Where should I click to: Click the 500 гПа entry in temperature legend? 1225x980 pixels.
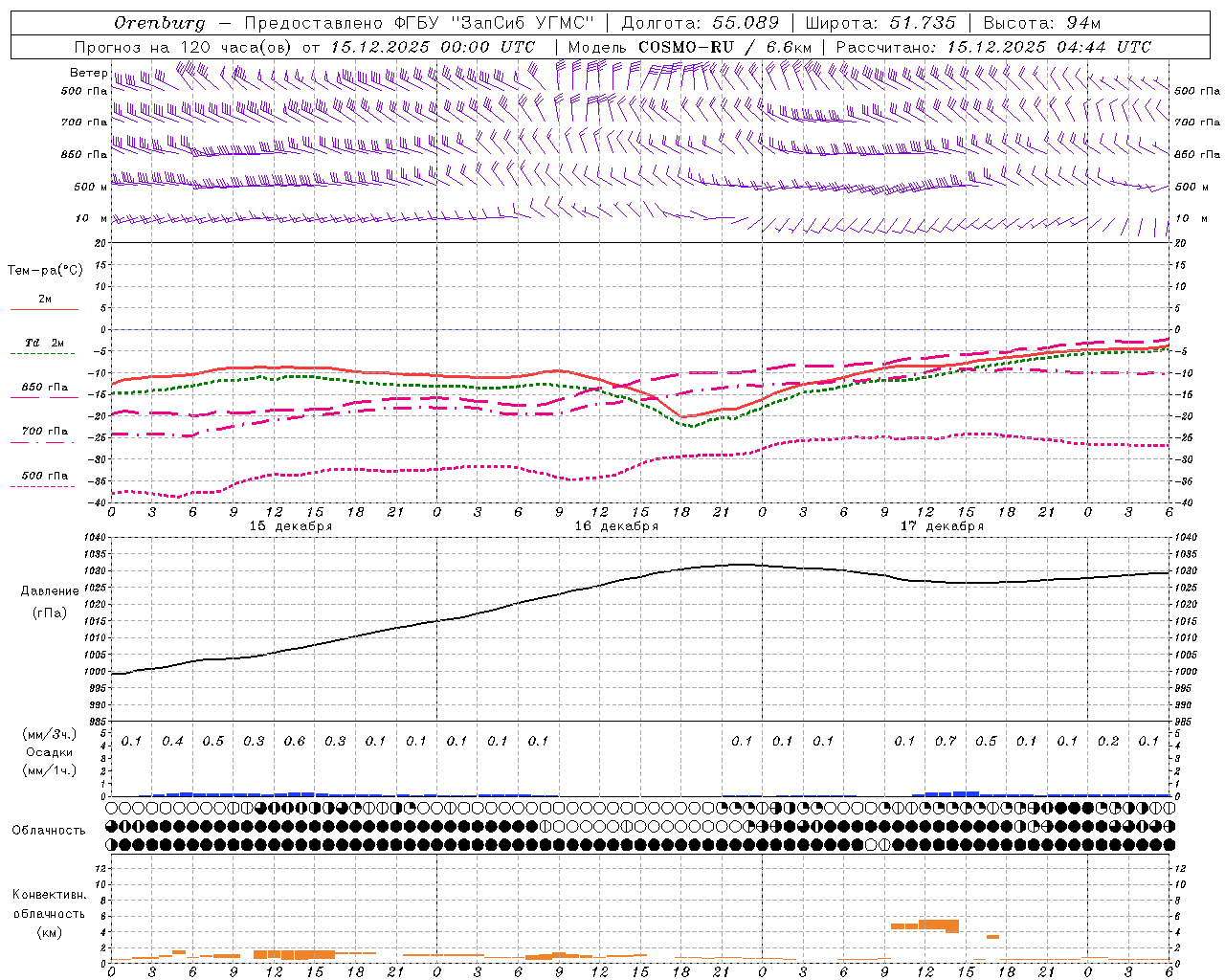[x=45, y=476]
